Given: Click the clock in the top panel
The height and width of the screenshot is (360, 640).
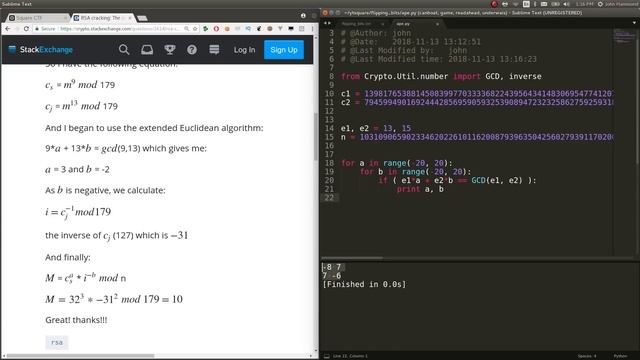Looking at the screenshot, I should point(585,4).
